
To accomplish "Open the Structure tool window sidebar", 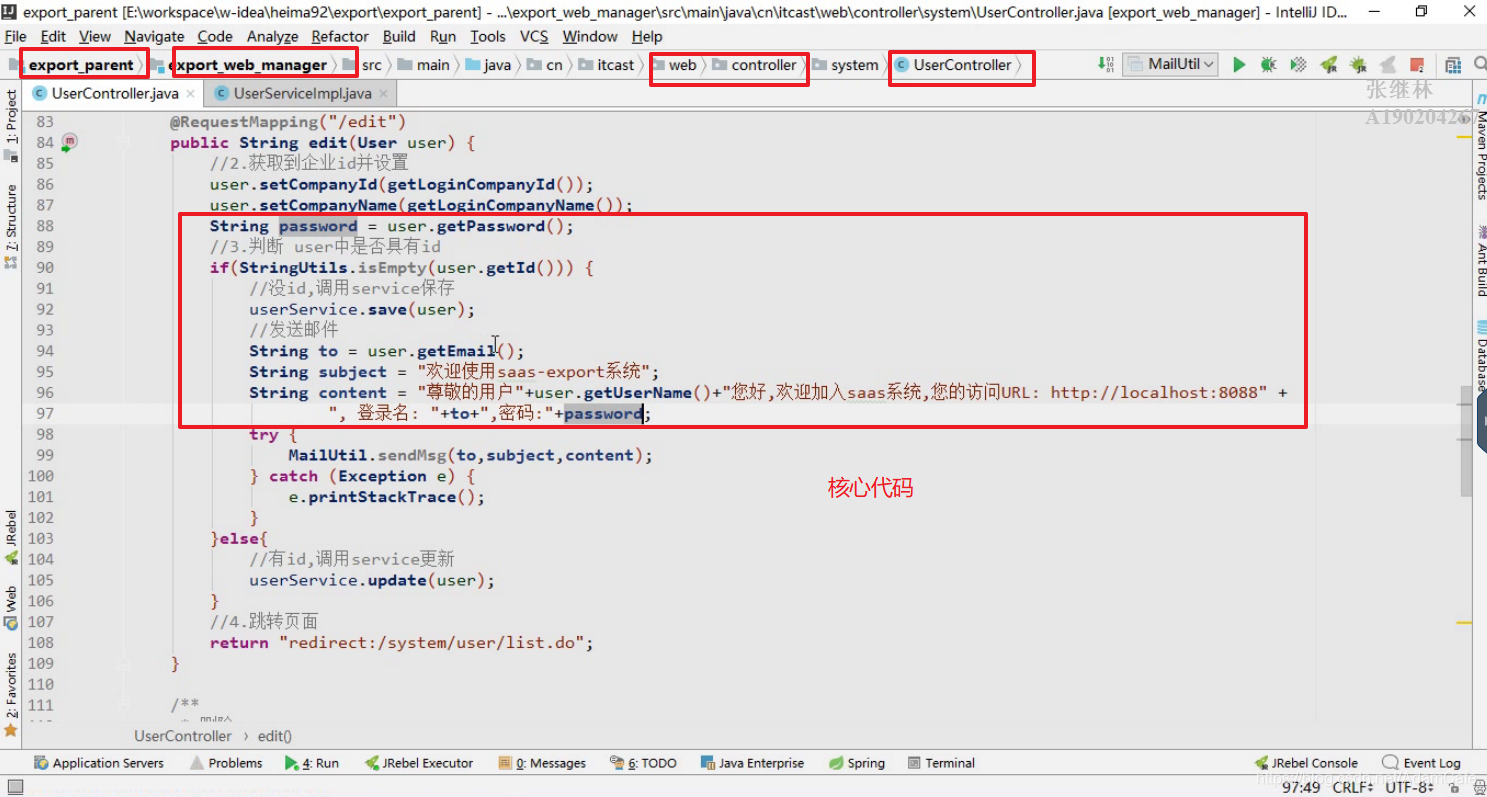I will tap(11, 227).
